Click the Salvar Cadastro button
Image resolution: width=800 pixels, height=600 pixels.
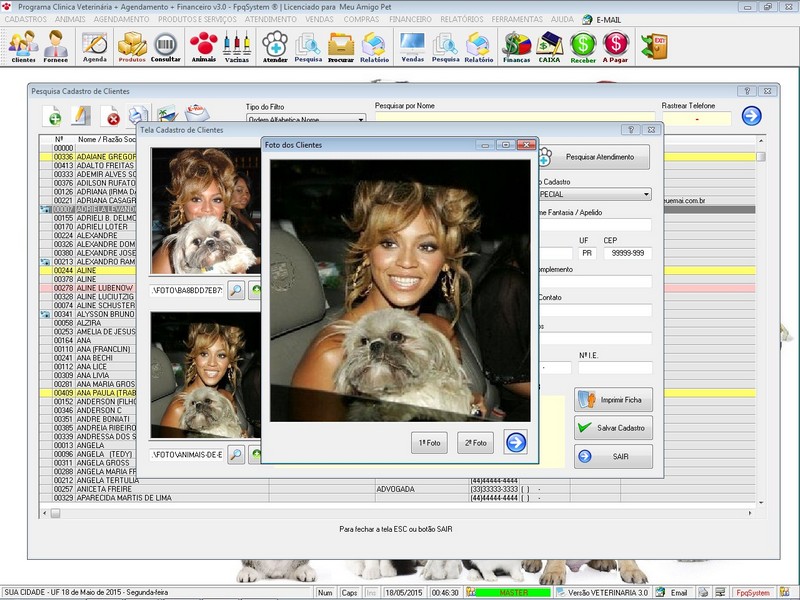[613, 428]
